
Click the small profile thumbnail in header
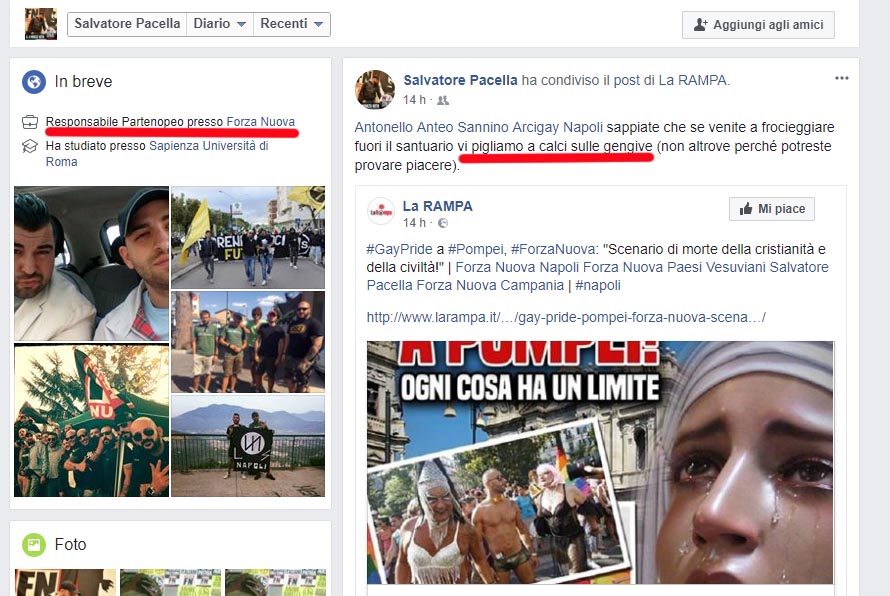click(41, 24)
